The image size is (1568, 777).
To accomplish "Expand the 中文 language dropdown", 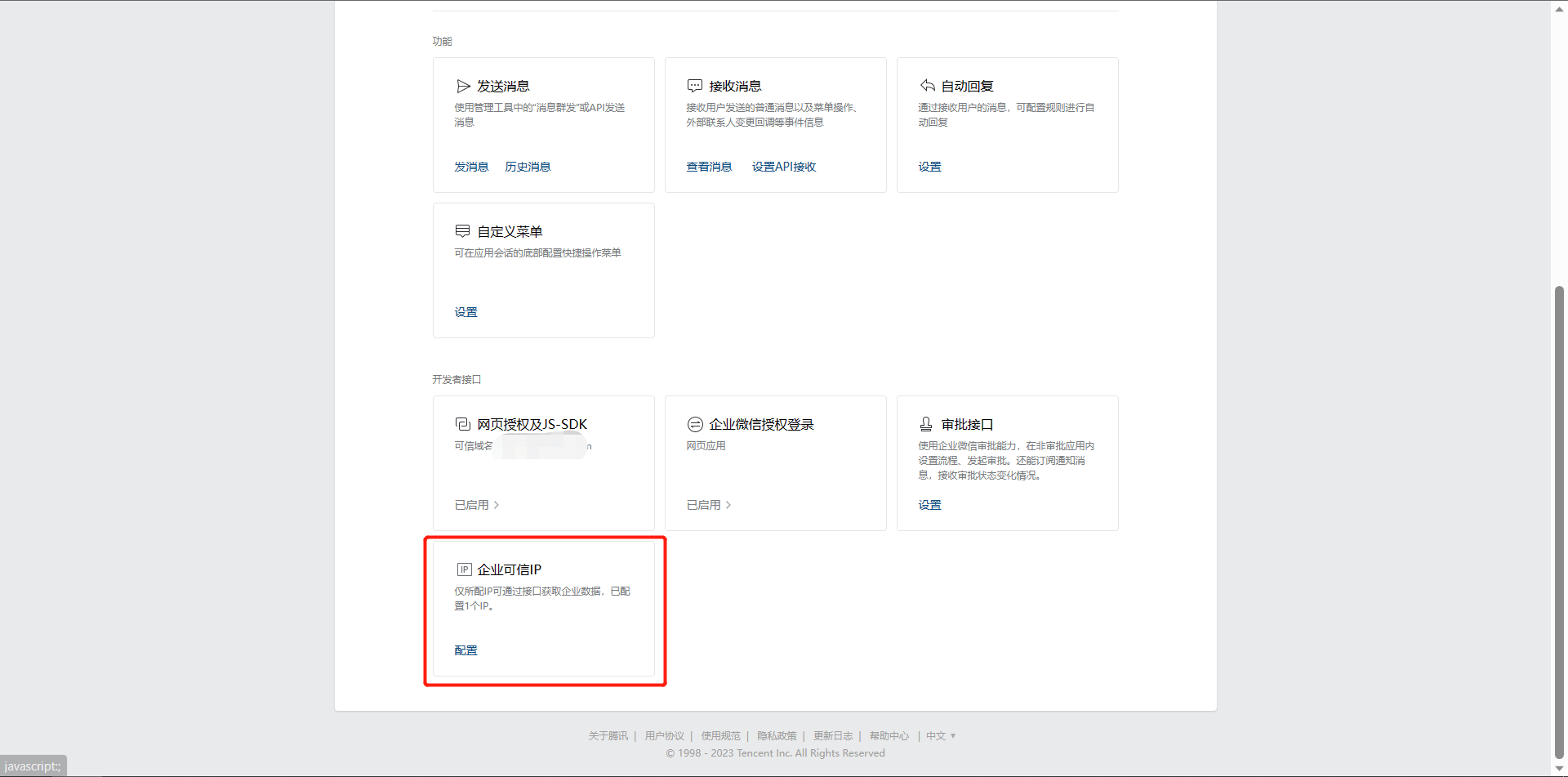I will (x=940, y=736).
